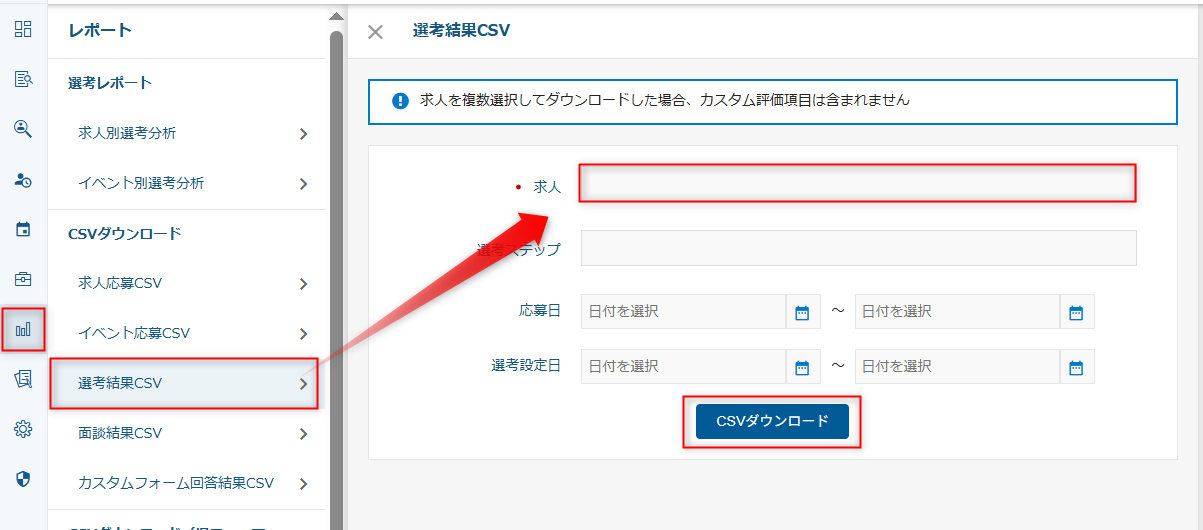The image size is (1203, 530).
Task: Click the person with clock icon
Action: (x=23, y=180)
